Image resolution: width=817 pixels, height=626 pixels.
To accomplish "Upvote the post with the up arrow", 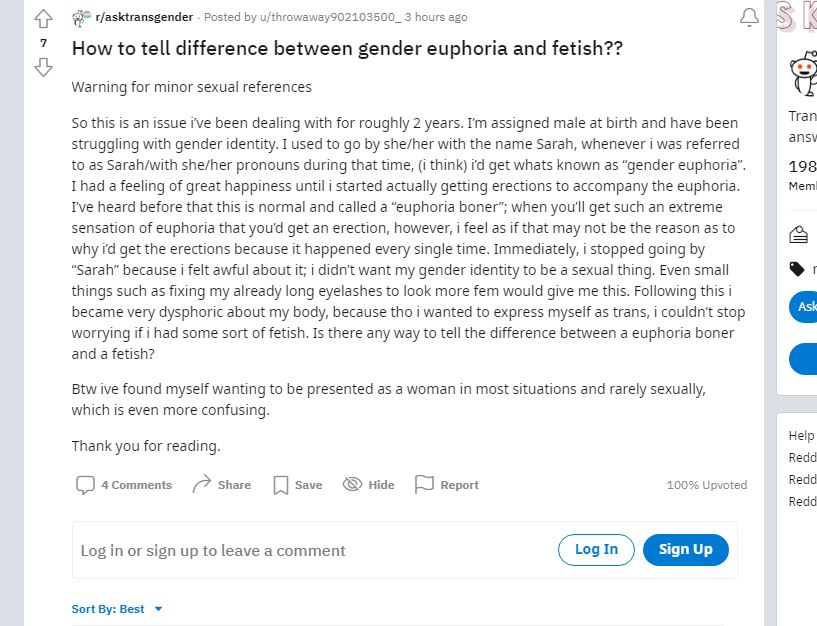I will pos(43,19).
